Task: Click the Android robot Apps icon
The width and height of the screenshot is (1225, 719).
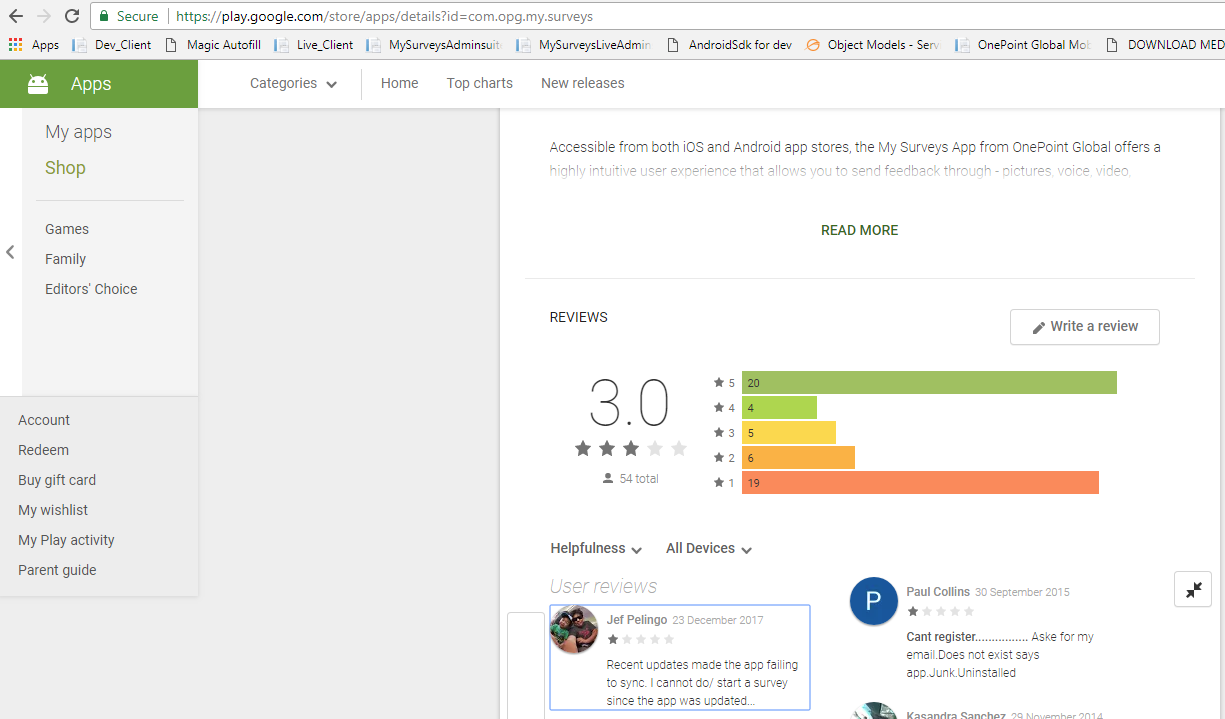Action: pyautogui.click(x=38, y=84)
